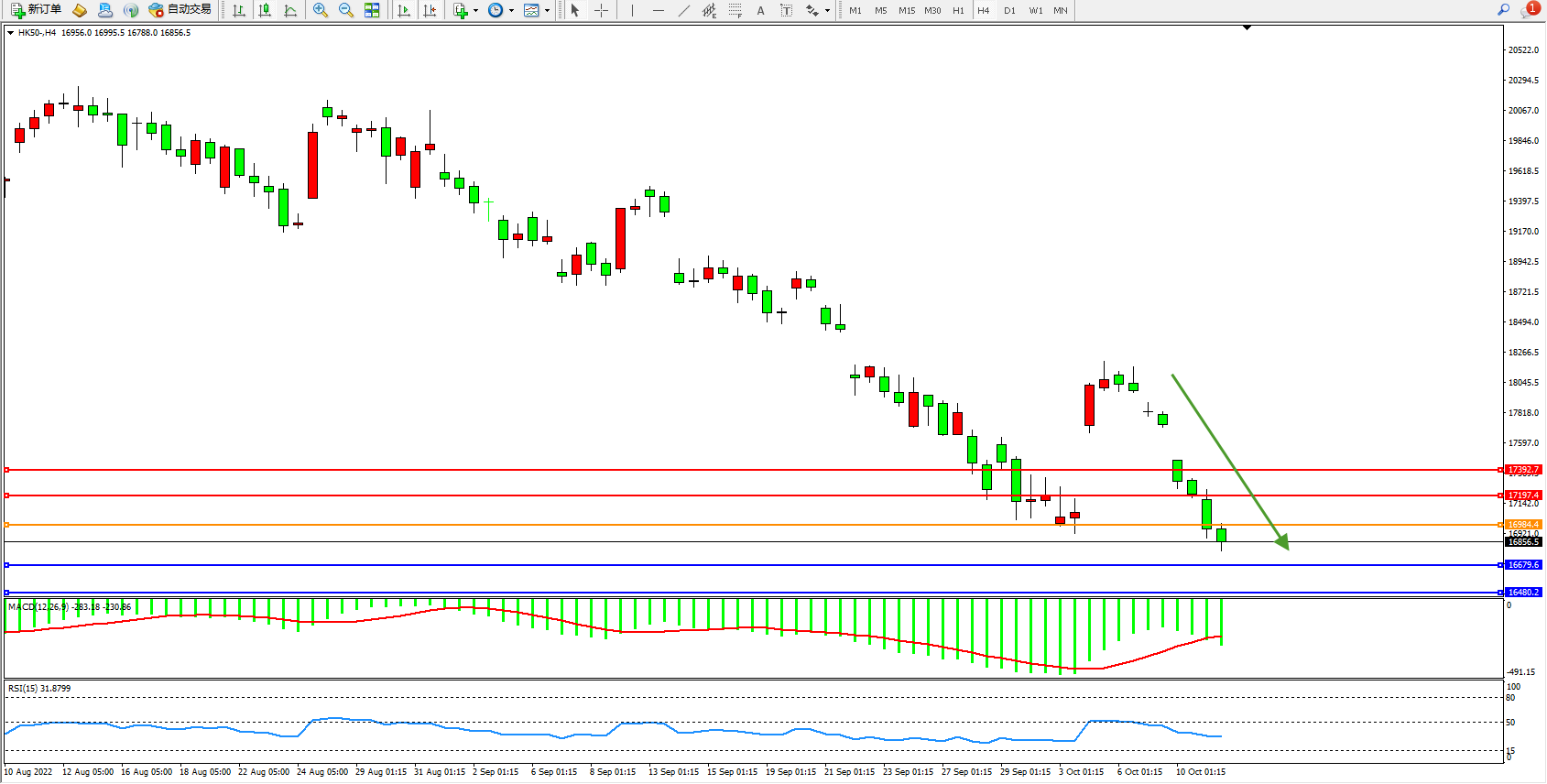Switch chart to candlestick mode
Viewport: 1547px width, 784px height.
point(265,10)
